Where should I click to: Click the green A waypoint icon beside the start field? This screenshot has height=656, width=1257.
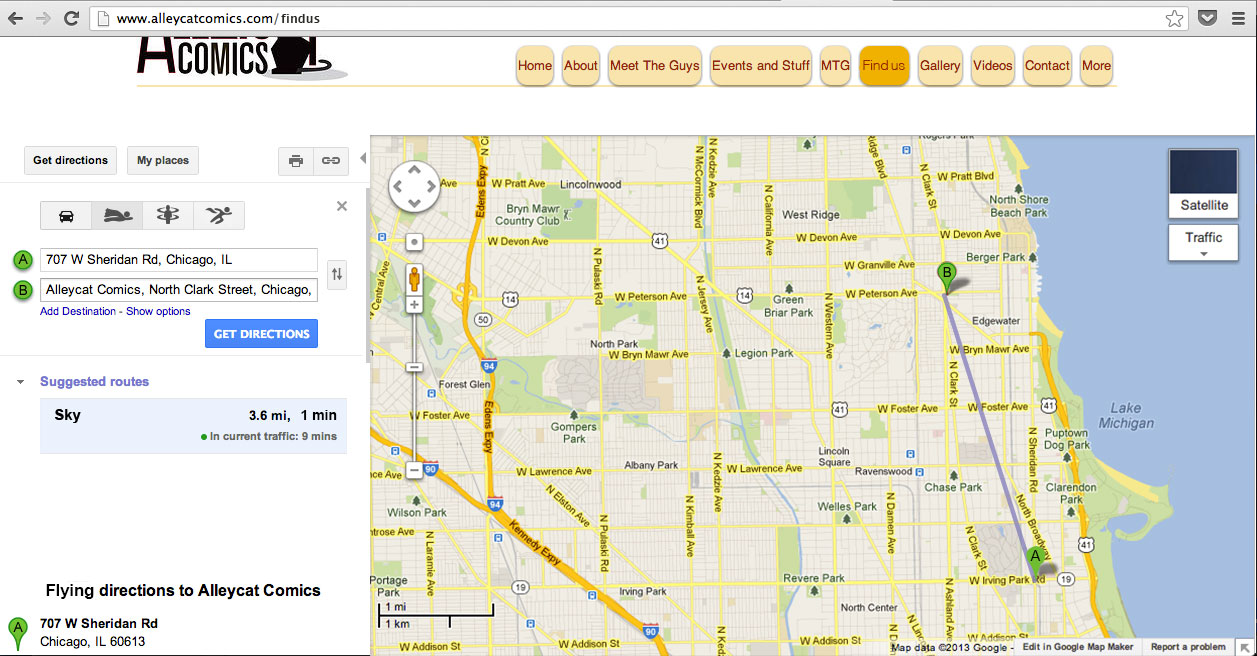pos(23,260)
